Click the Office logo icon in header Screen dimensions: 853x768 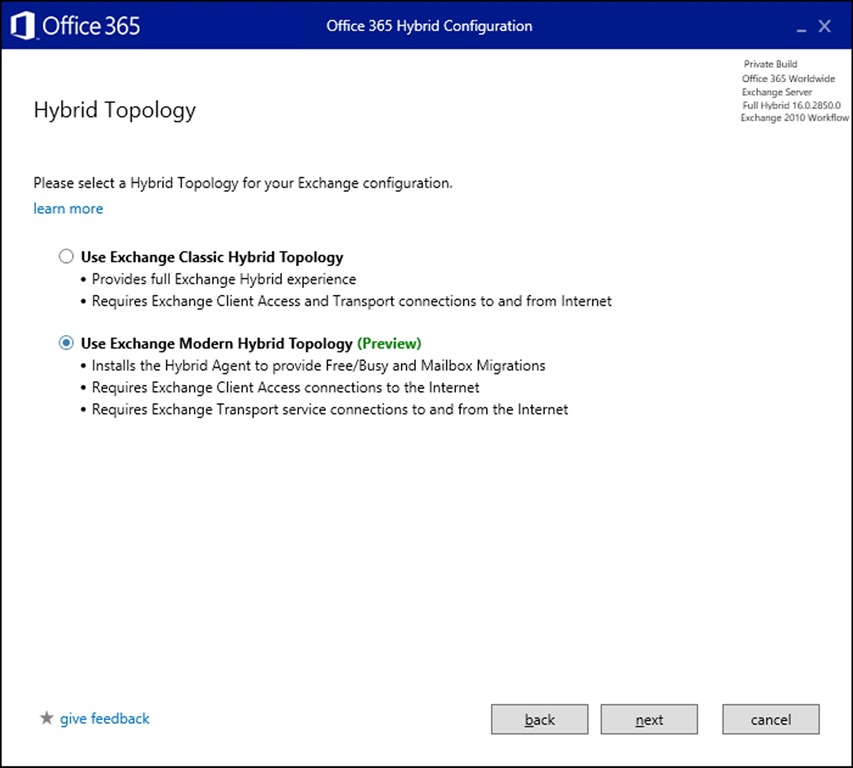tap(22, 26)
